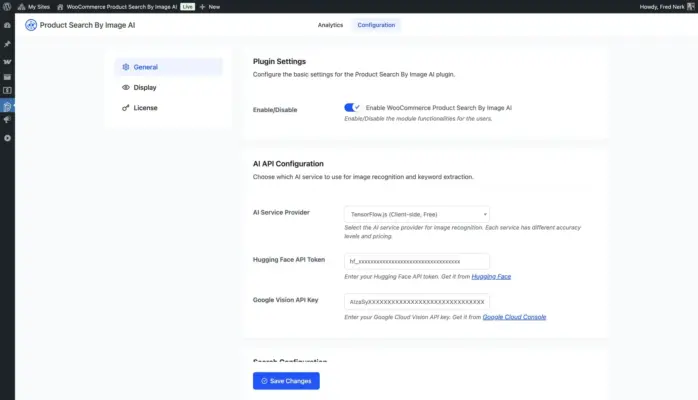Click the General gear icon
Viewport: 698px width, 400px height.
coord(126,67)
